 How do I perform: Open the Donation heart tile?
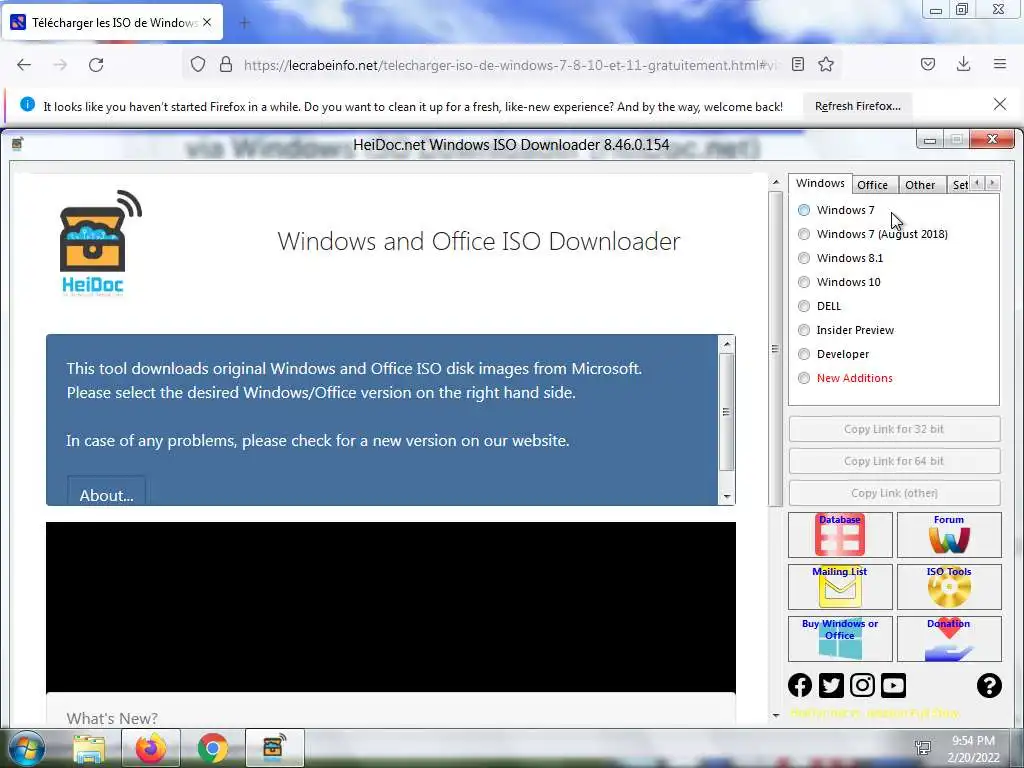[949, 639]
